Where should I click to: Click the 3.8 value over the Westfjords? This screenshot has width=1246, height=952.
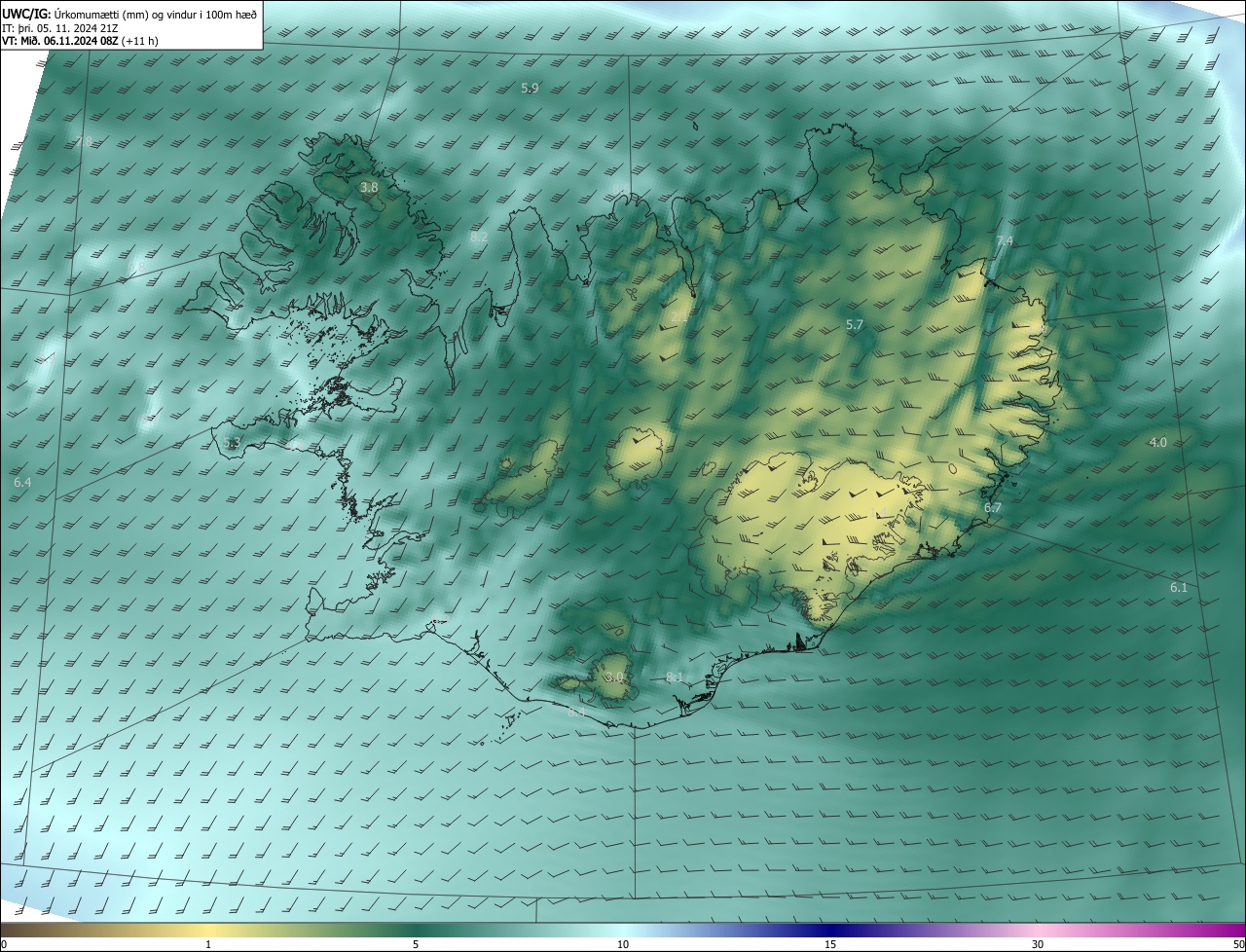369,187
